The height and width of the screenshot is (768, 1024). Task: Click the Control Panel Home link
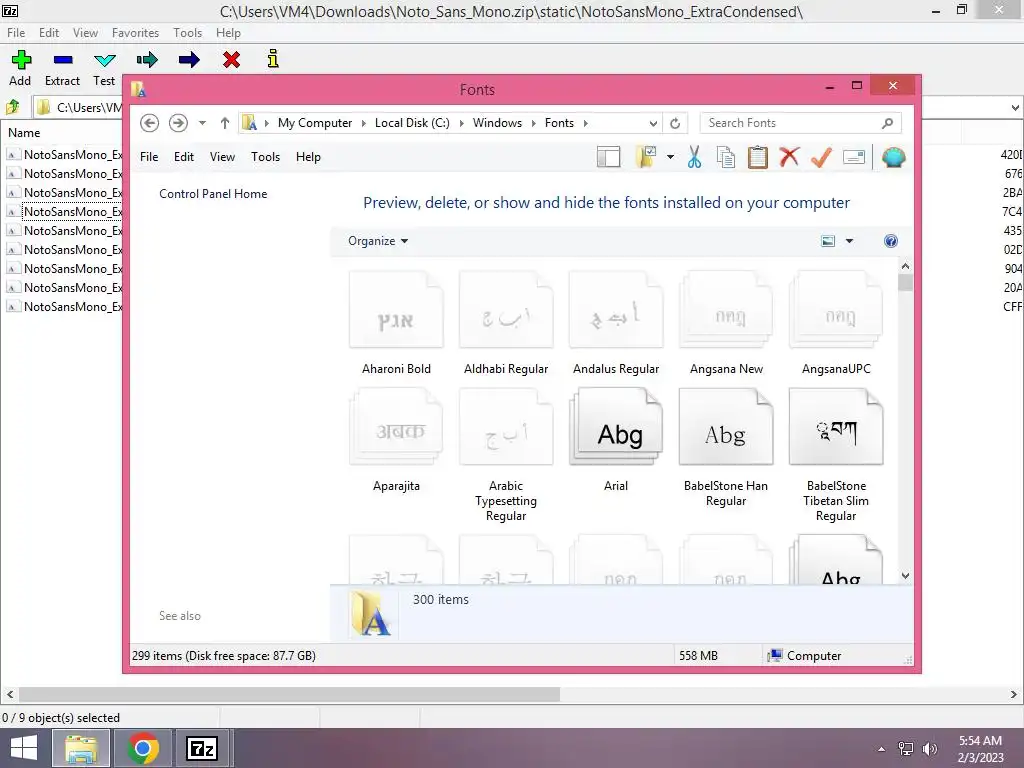(x=213, y=194)
